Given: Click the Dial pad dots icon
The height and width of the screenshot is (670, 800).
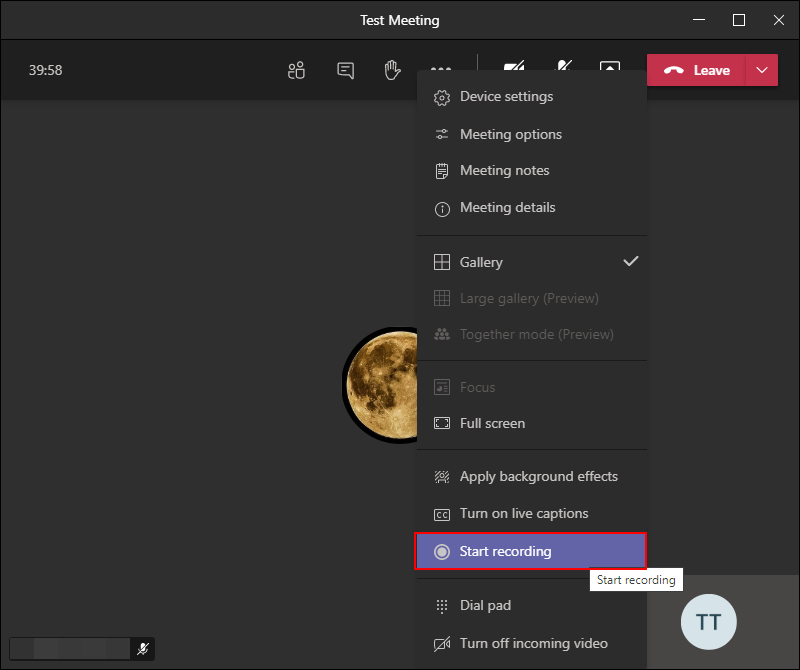Looking at the screenshot, I should [442, 606].
